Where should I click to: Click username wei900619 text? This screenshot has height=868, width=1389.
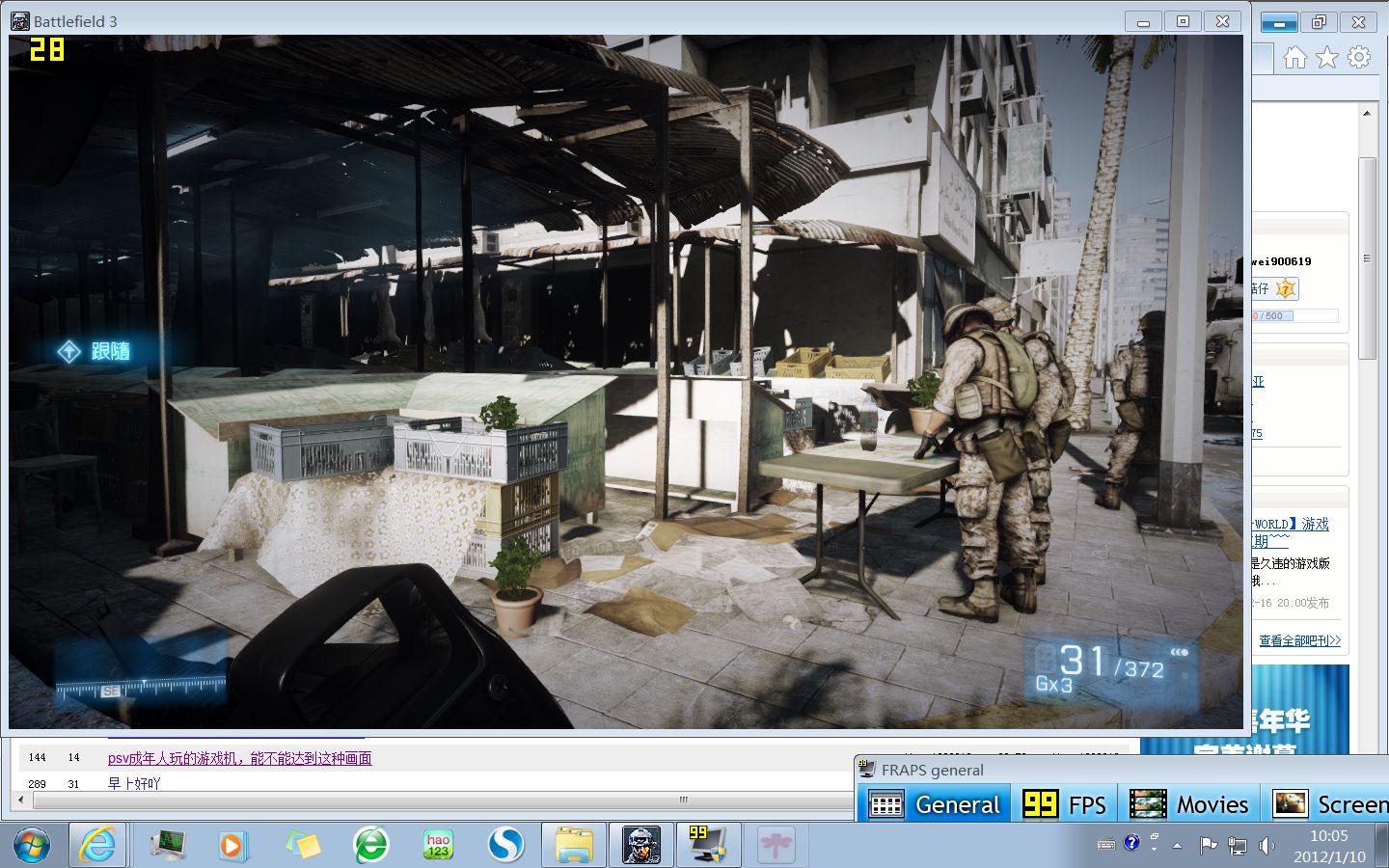pos(1281,261)
